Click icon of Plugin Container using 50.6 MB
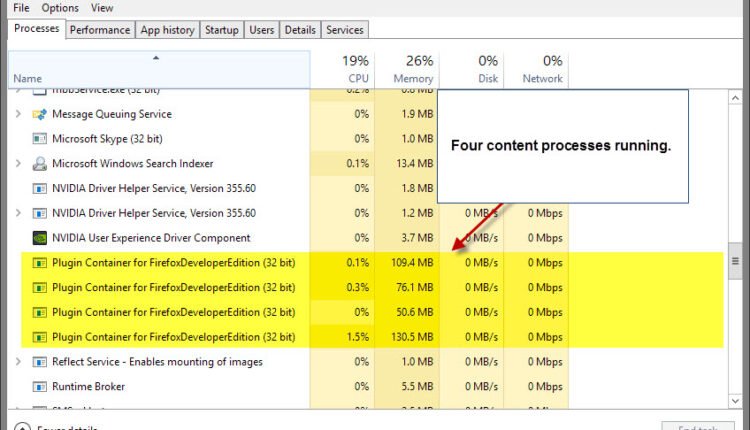Screen dimensions: 750x430 (x=39, y=313)
